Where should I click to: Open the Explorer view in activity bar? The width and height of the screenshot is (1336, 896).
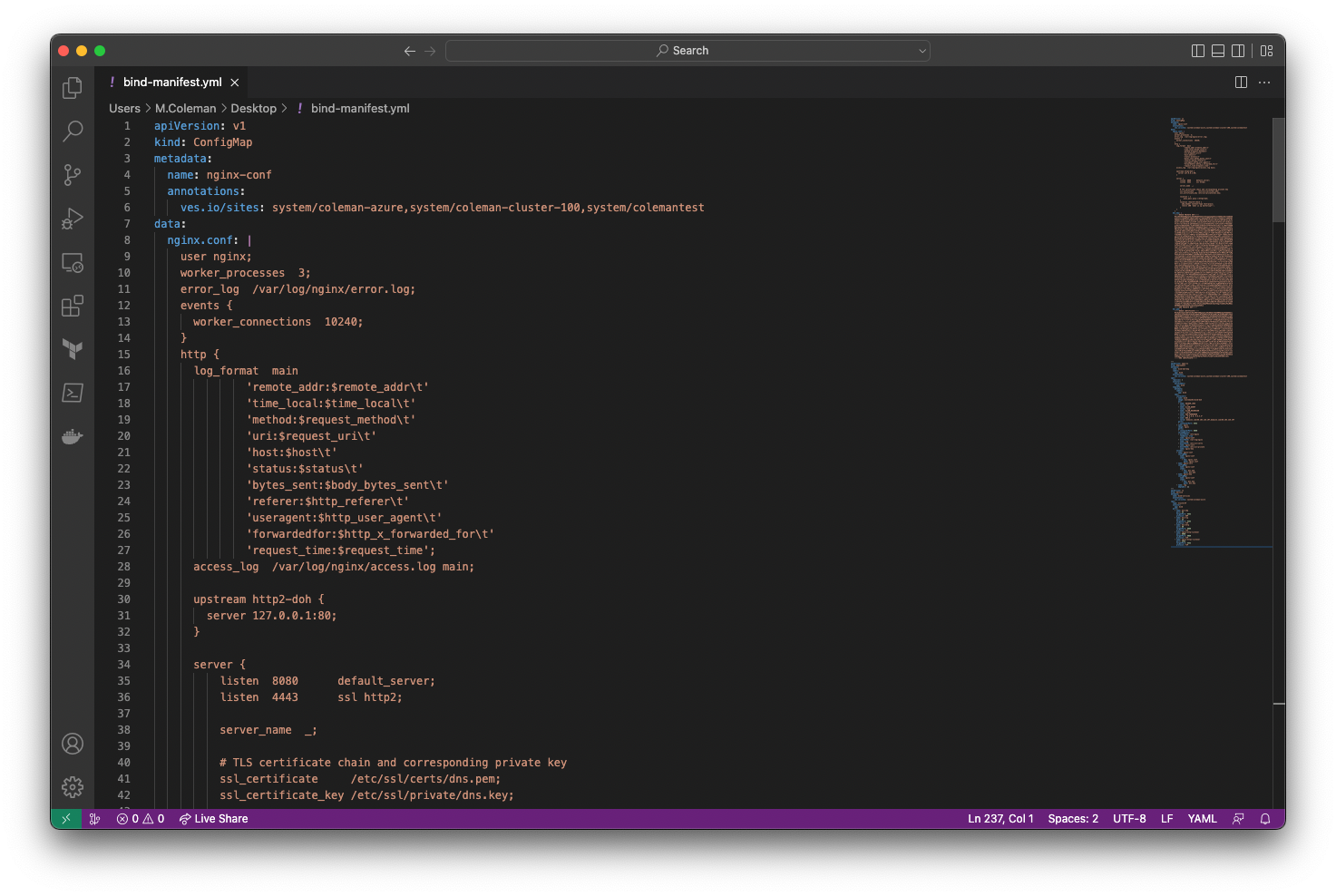pyautogui.click(x=73, y=88)
